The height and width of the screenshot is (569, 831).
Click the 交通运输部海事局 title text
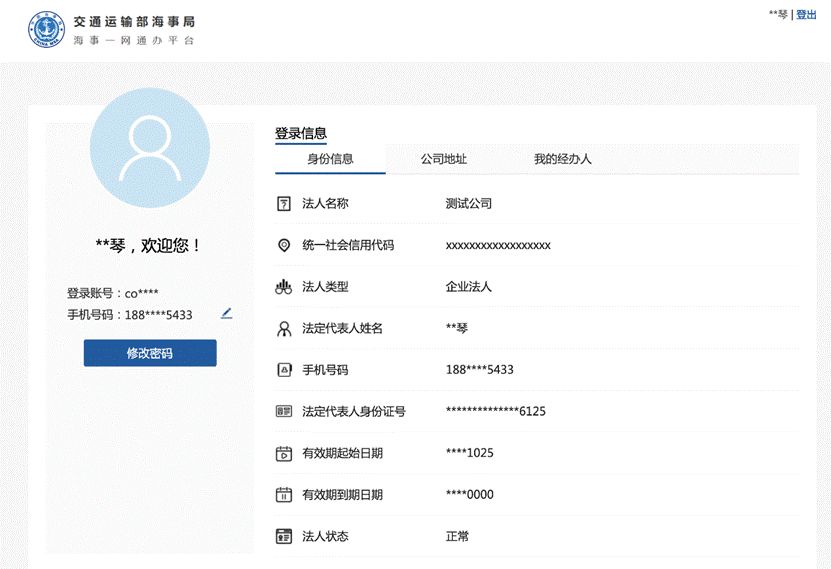point(134,21)
